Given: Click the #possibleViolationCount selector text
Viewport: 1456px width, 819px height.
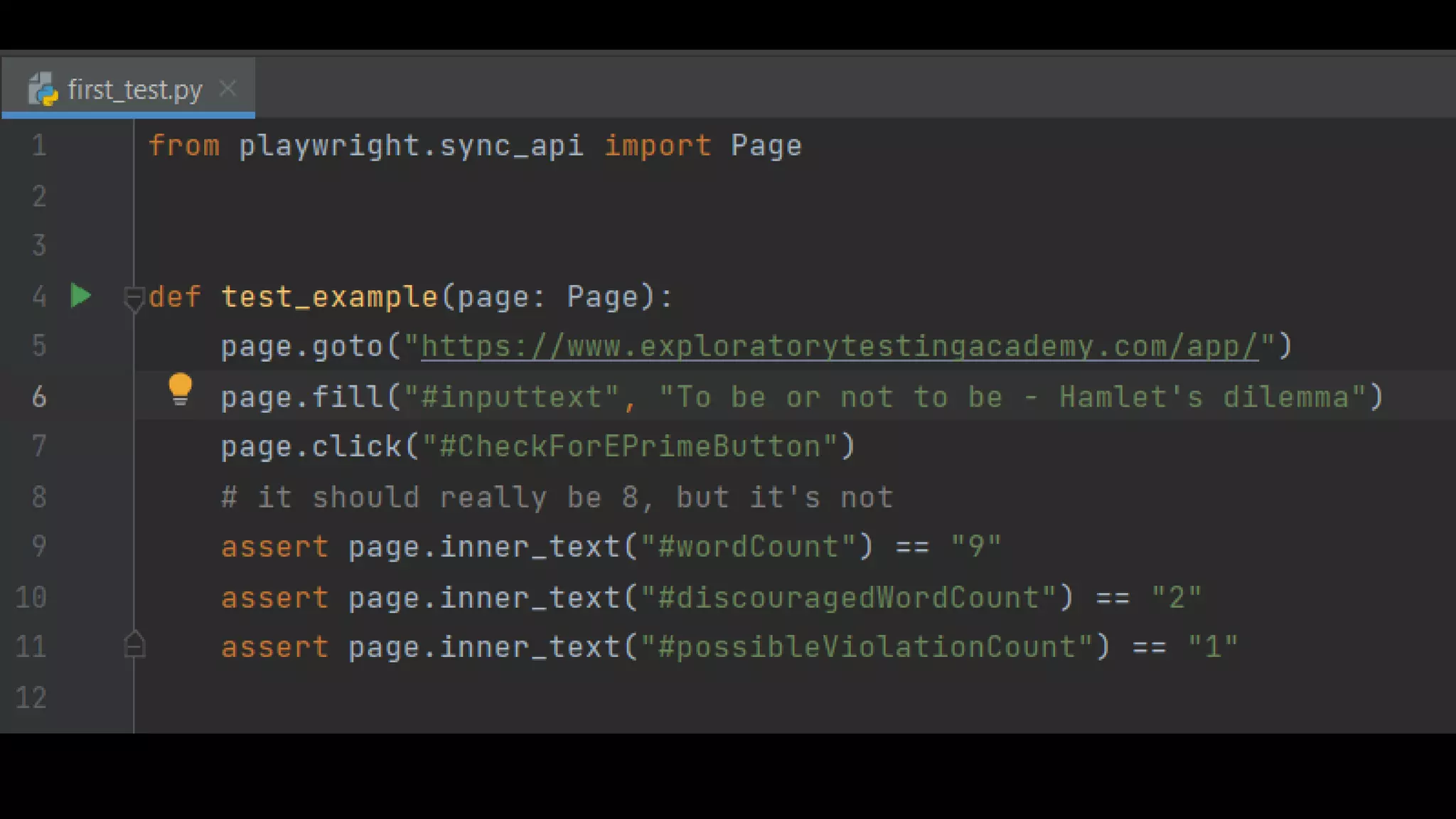Looking at the screenshot, I should click(867, 647).
